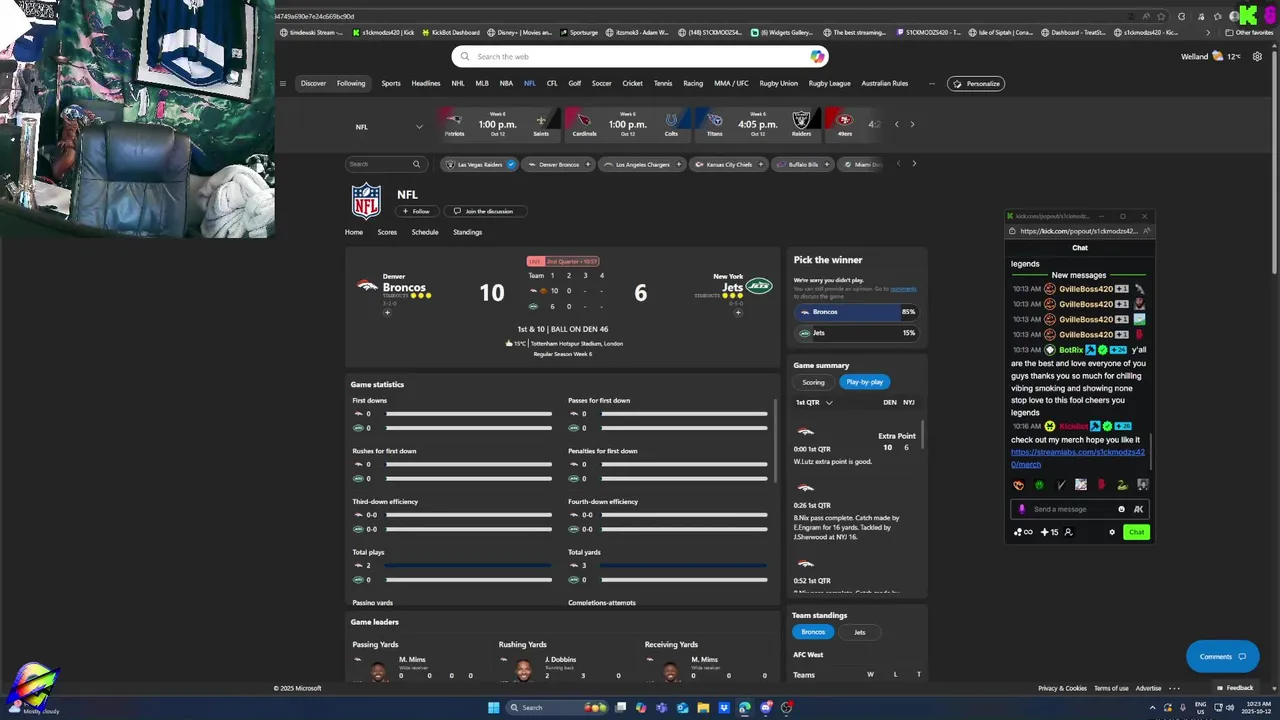Follow the Kansas City Chiefs chip
Viewport: 1280px width, 720px height.
[760, 164]
